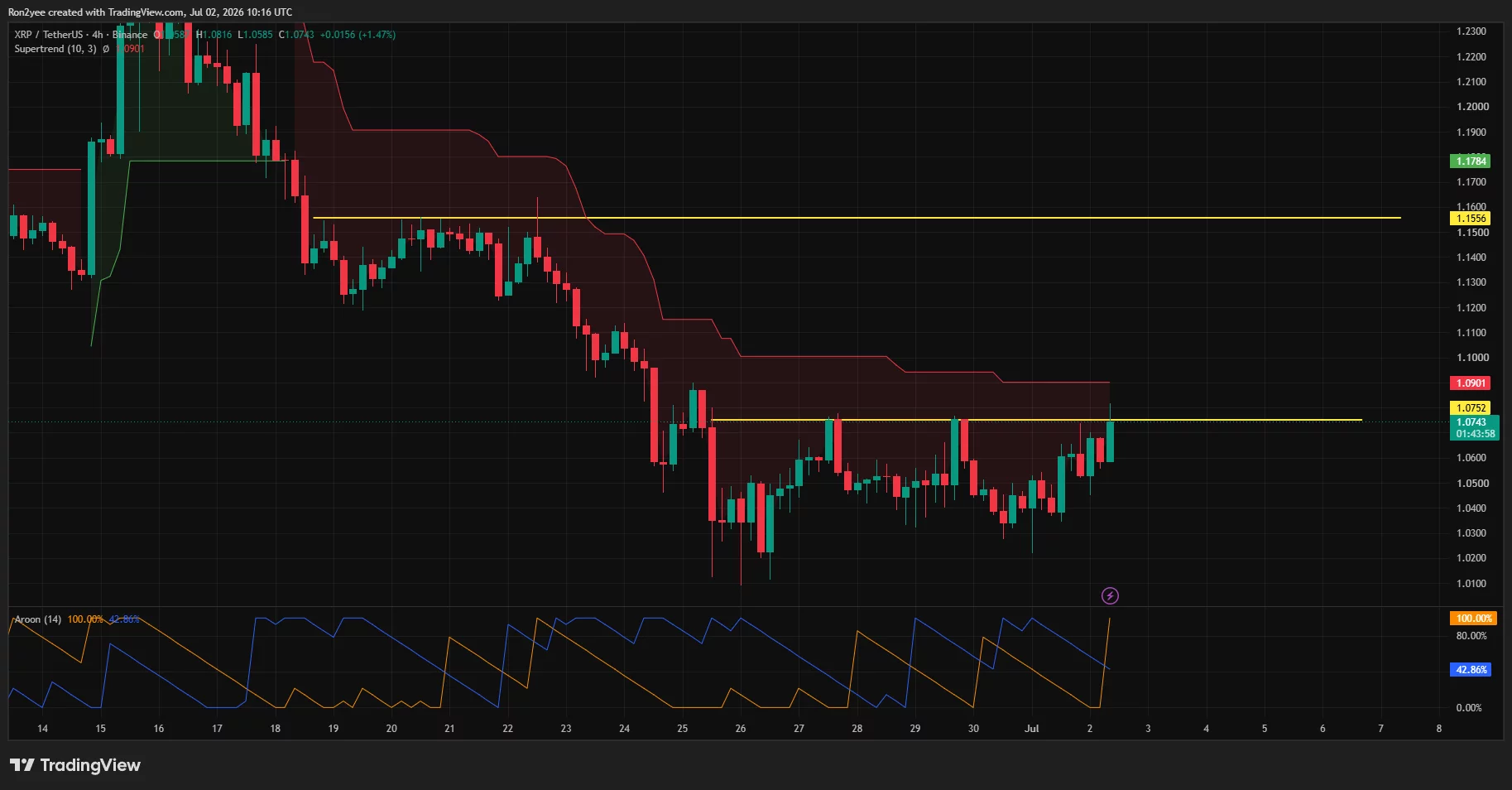Click the 1.1000 price axis tick
Viewport: 1512px width, 790px height.
click(x=1471, y=358)
